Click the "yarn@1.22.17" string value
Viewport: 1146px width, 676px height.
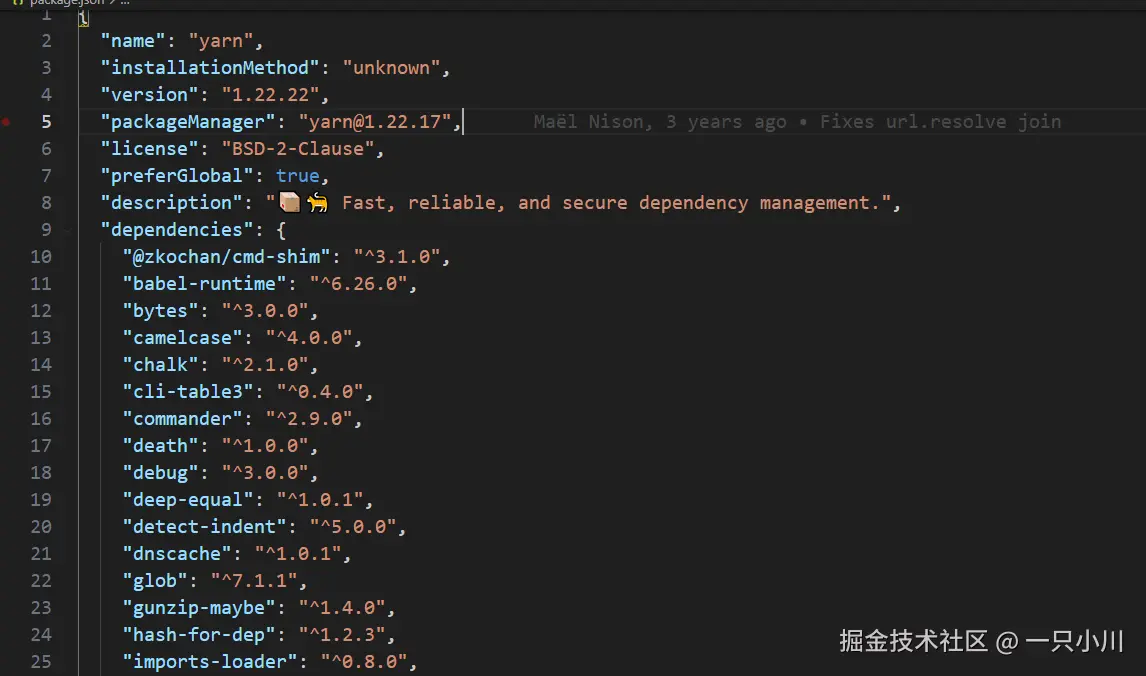point(375,122)
